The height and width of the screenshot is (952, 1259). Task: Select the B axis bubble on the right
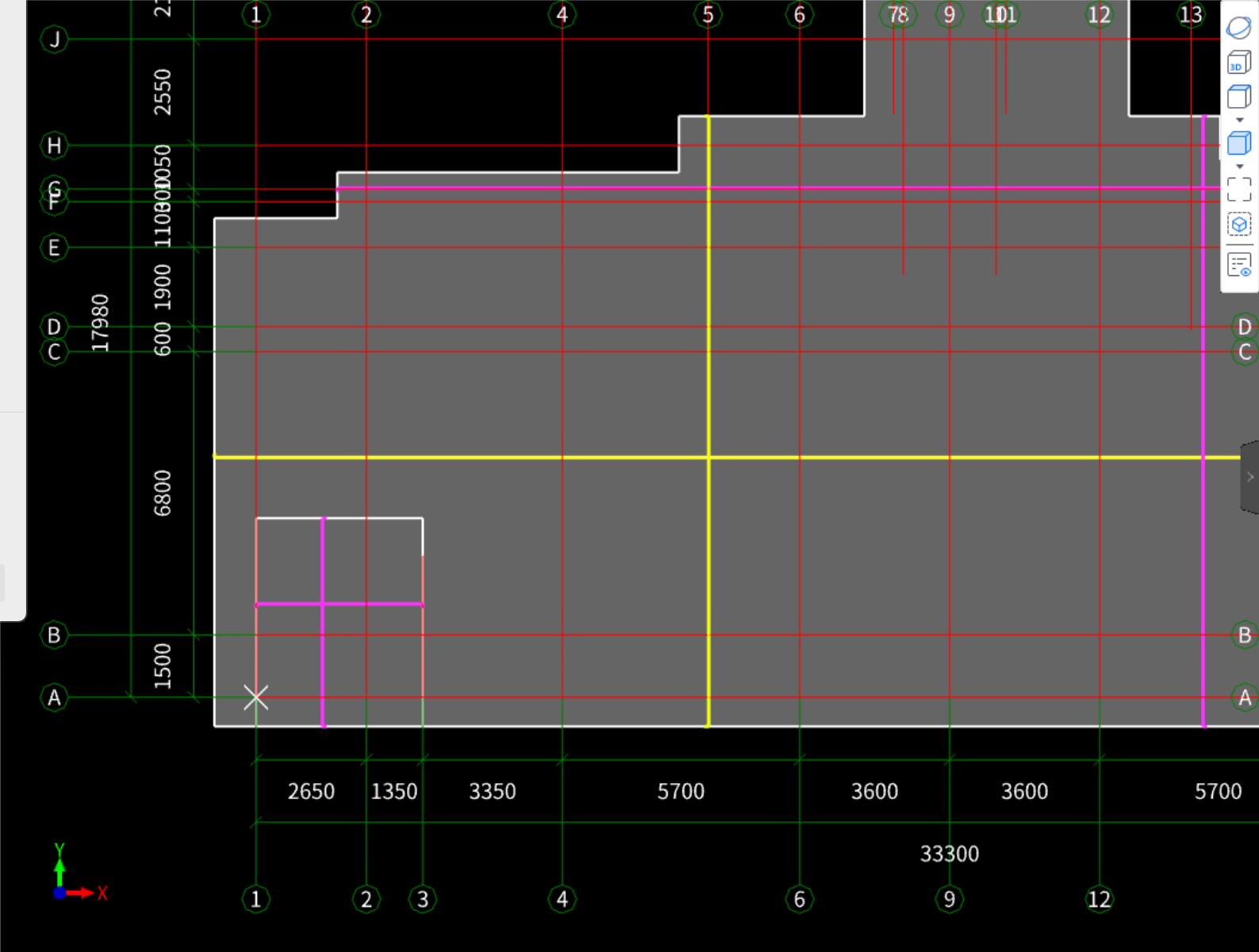click(1245, 635)
